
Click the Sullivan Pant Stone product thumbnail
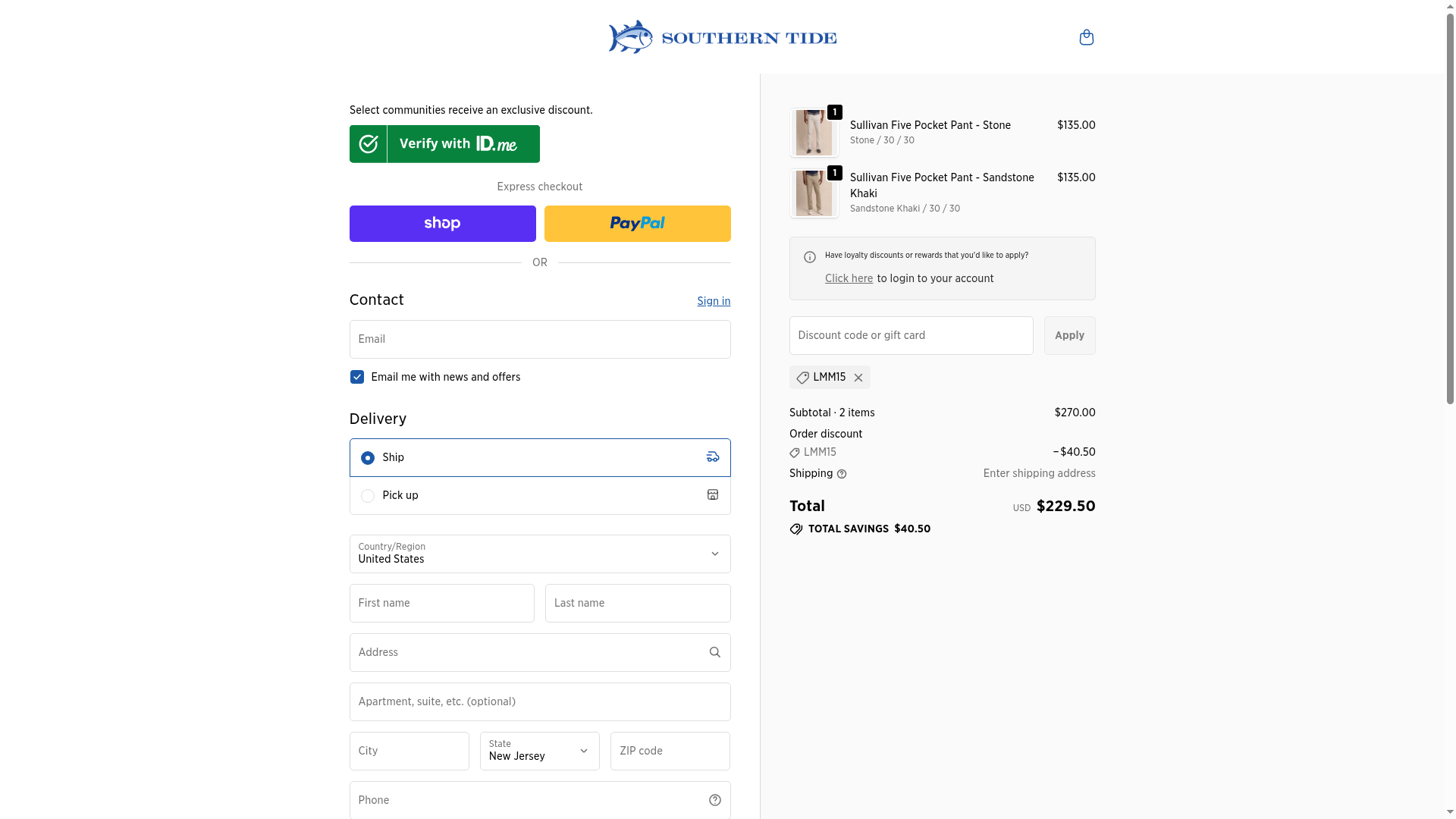coord(813,133)
